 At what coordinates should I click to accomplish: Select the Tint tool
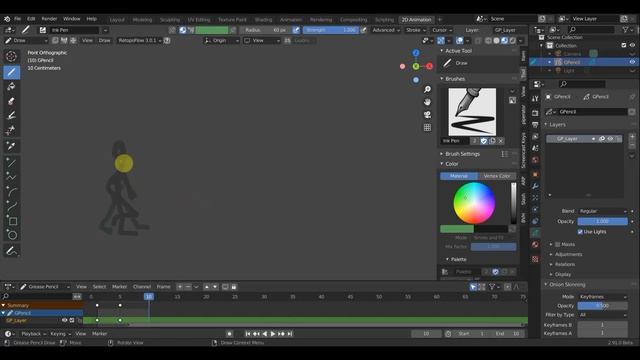pyautogui.click(x=11, y=116)
